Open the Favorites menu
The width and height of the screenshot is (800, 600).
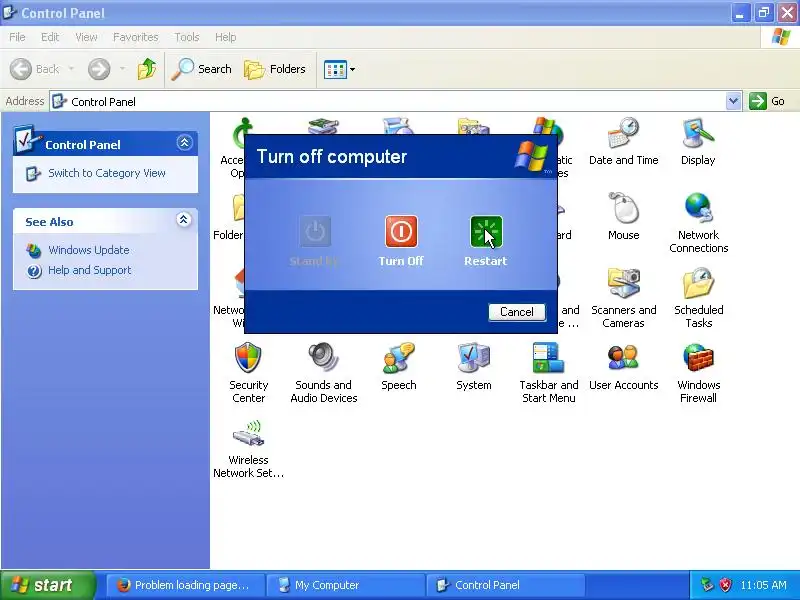[136, 37]
